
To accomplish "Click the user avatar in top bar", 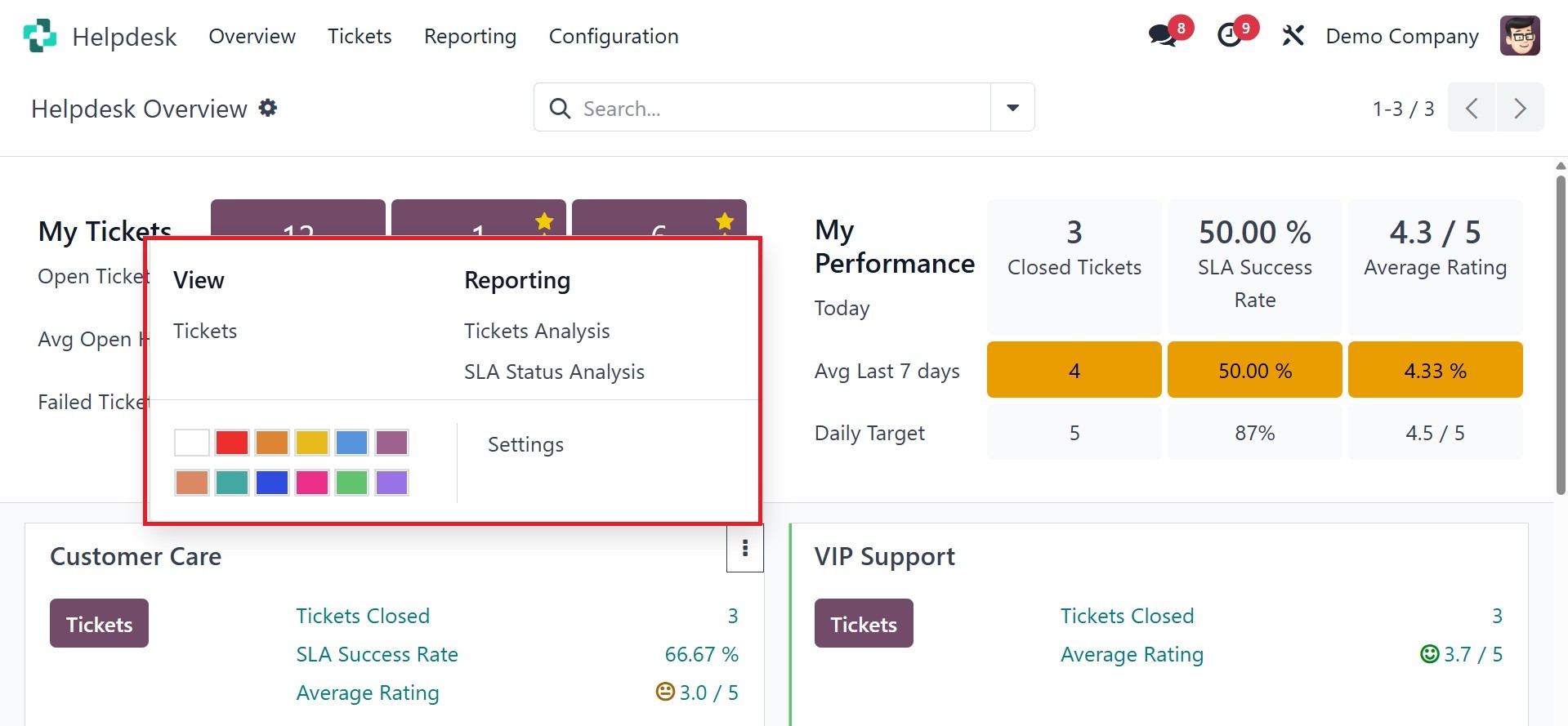I will [x=1520, y=36].
